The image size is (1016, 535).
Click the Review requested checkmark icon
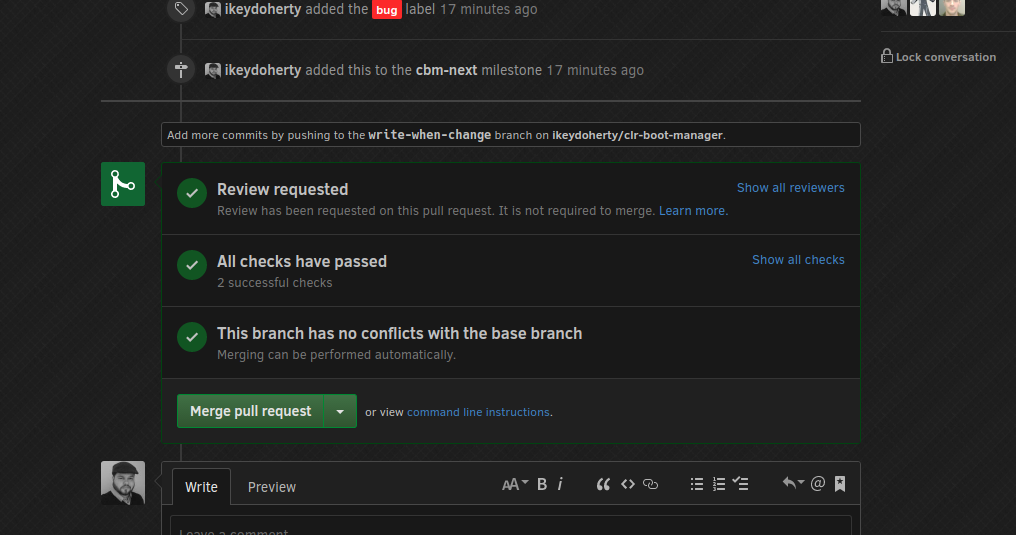coord(192,193)
